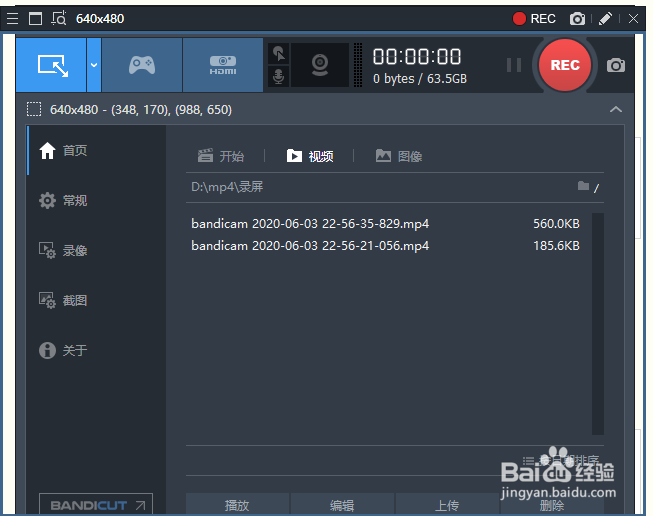Open the drawing pencil tool
Viewport: 653px width, 516px height.
605,19
